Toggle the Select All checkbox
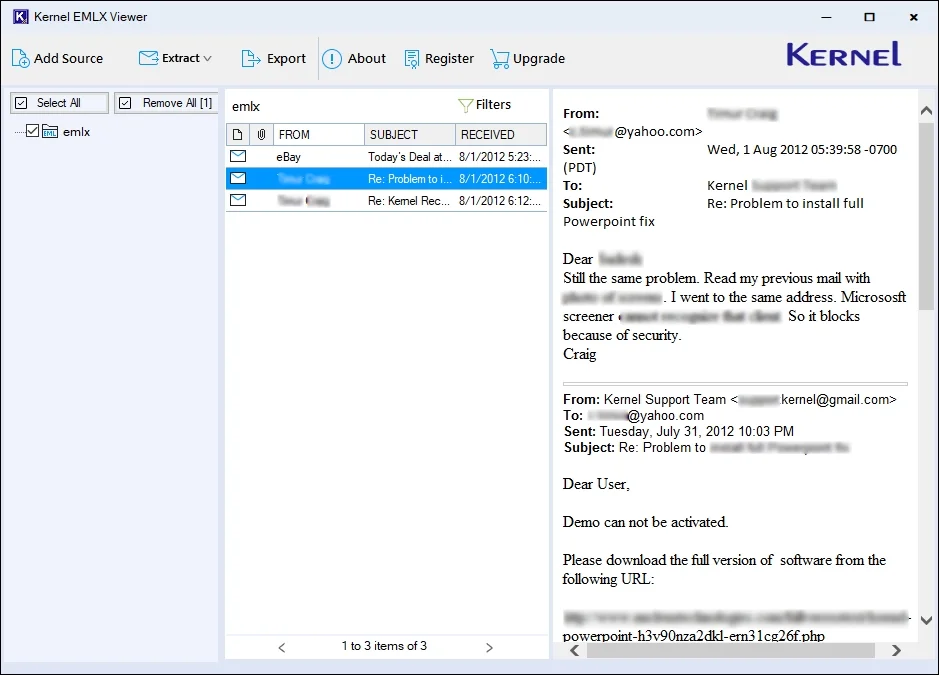 [21, 103]
